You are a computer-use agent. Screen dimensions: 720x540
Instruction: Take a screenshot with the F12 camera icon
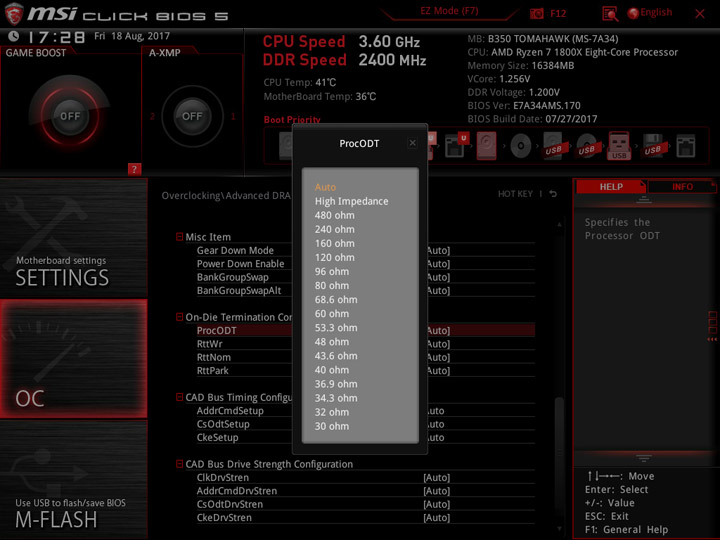tap(537, 13)
